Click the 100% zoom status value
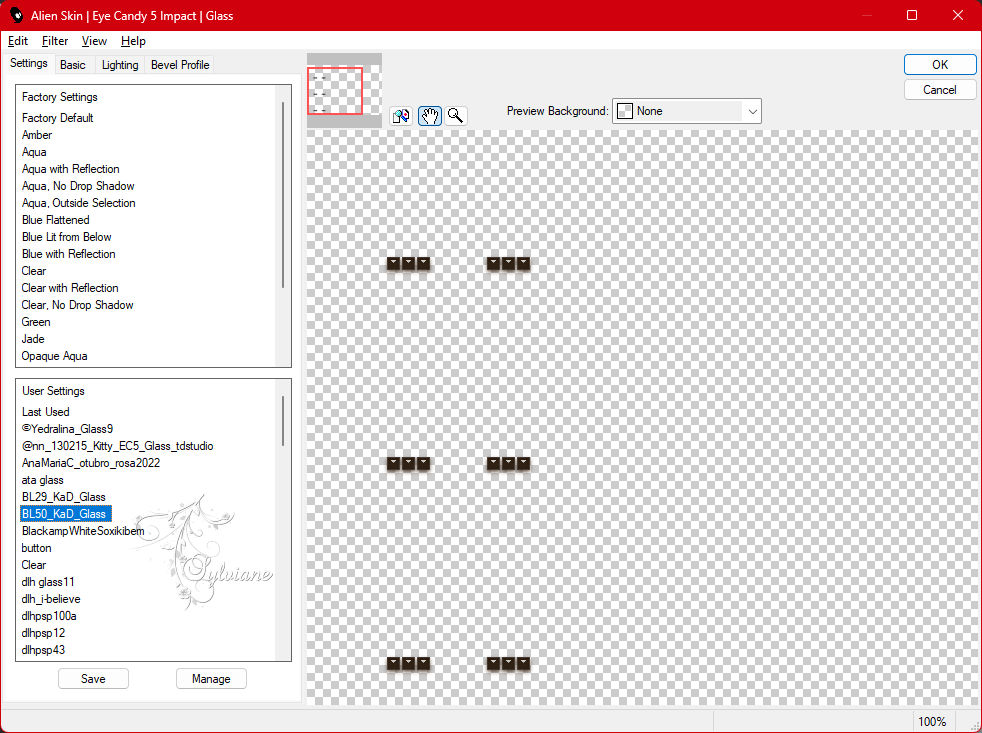Screen dimensions: 982x733 tap(932, 721)
